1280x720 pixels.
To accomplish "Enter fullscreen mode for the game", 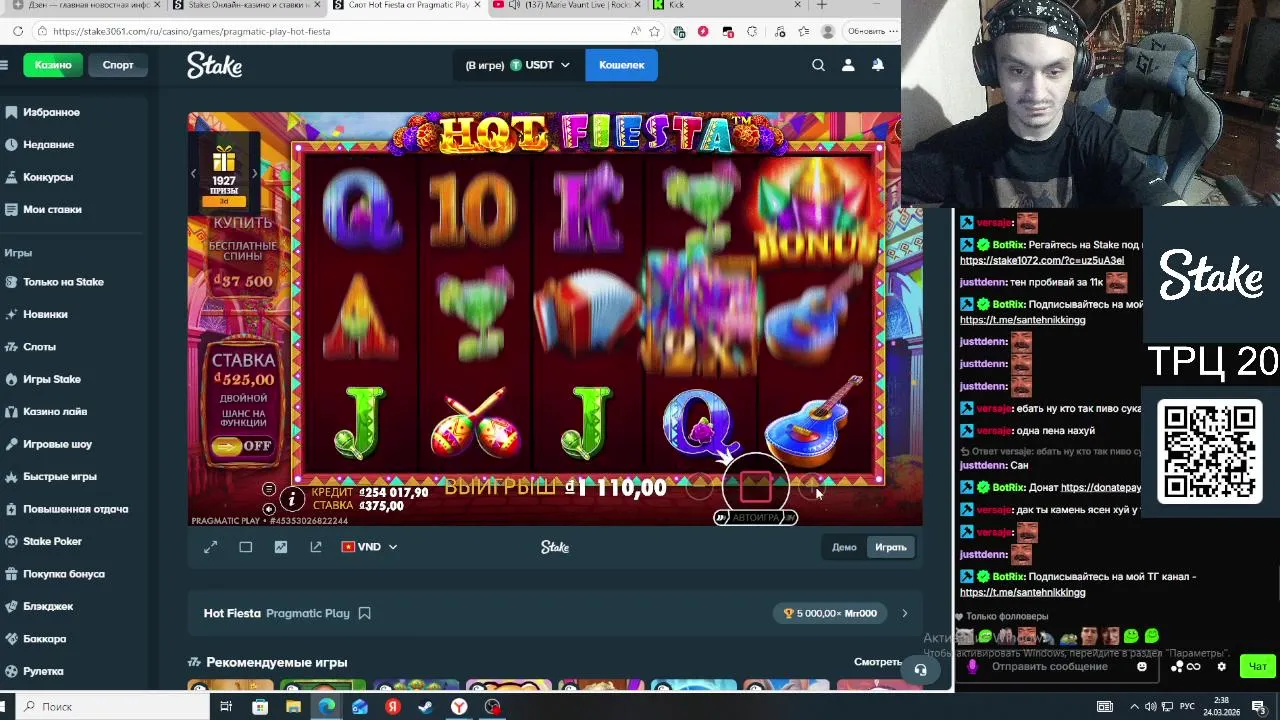I will pos(210,547).
